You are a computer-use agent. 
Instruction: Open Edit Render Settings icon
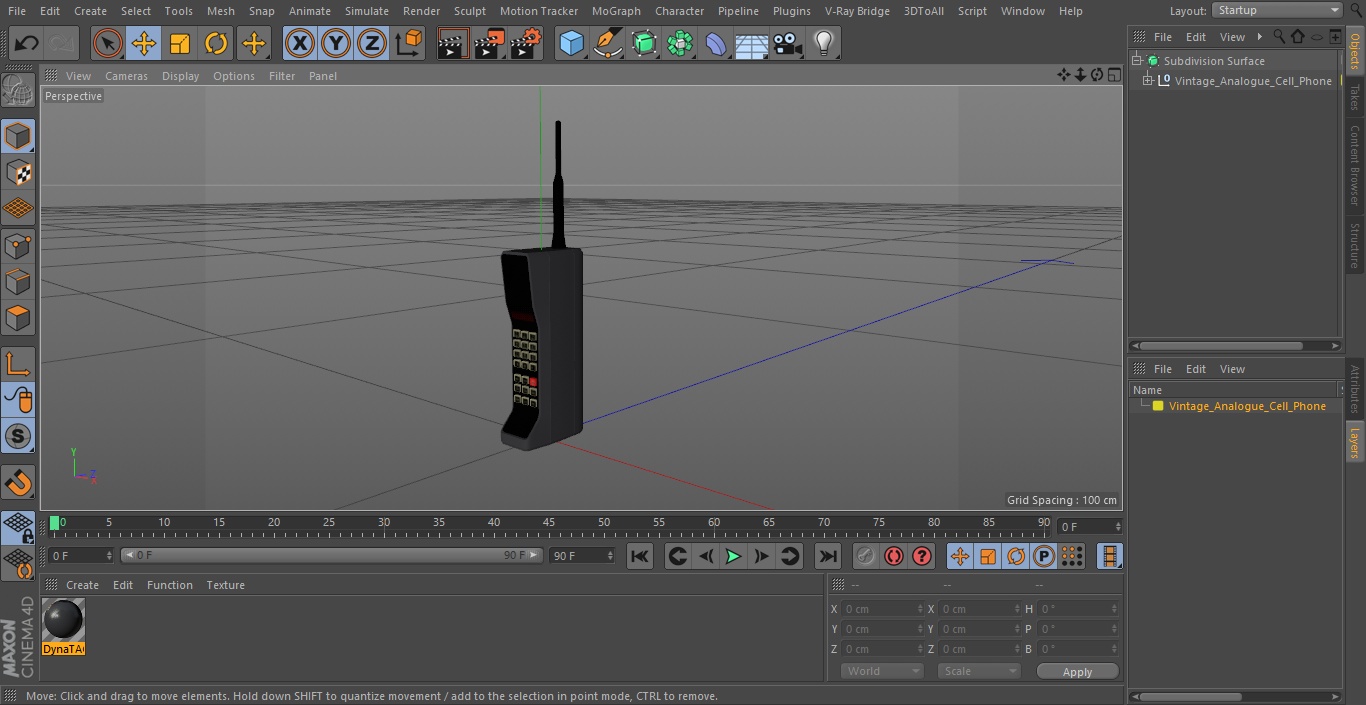526,43
